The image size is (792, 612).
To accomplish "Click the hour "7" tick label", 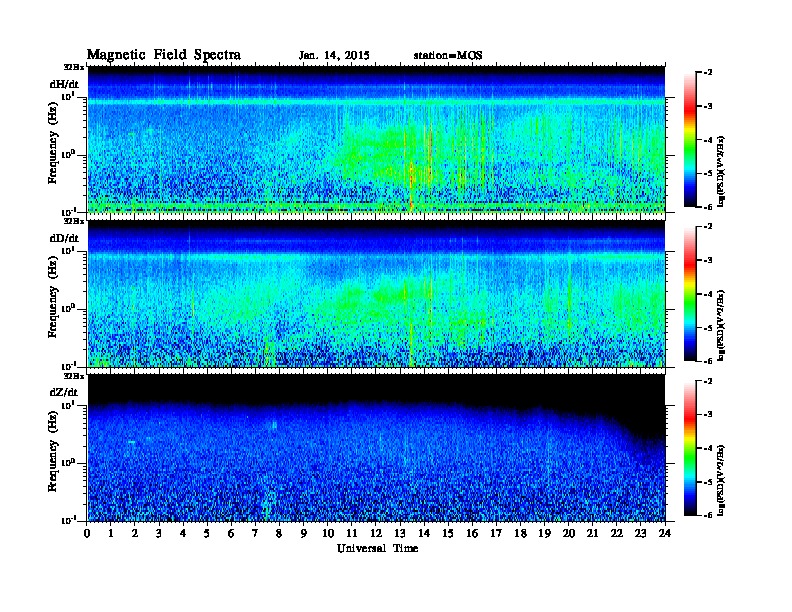I will (255, 533).
